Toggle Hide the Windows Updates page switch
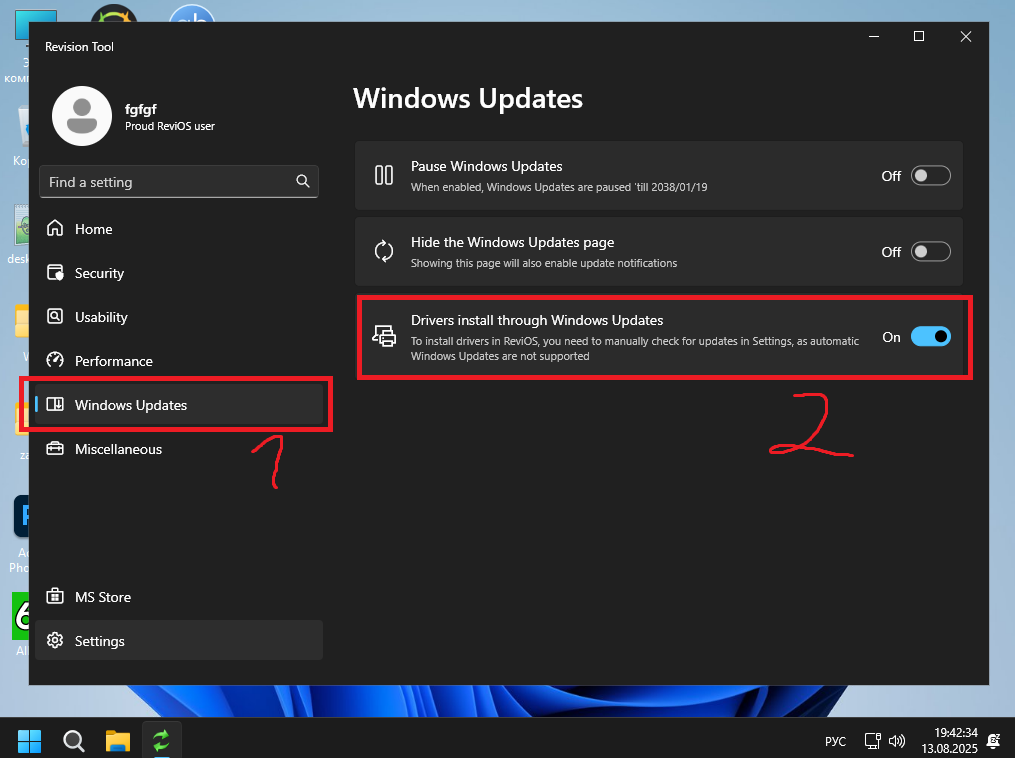Viewport: 1015px width, 758px height. (930, 251)
